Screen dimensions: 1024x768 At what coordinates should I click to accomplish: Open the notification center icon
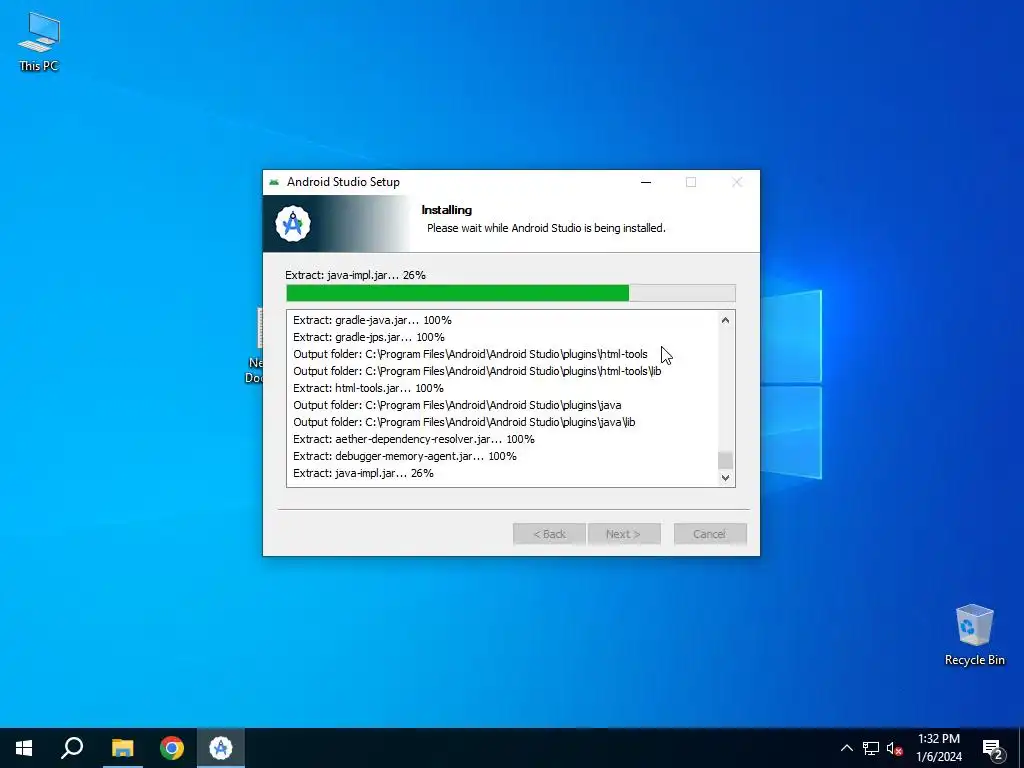coord(993,748)
